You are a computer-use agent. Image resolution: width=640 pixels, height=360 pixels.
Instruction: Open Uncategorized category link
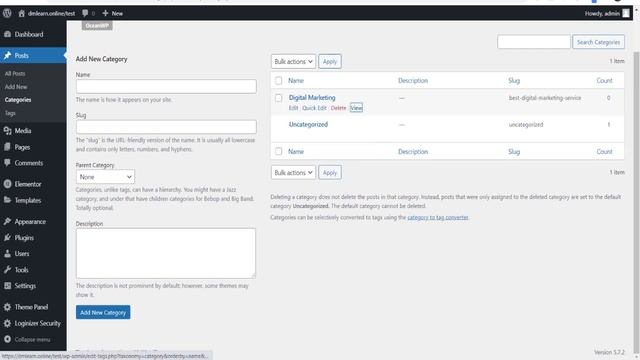[x=308, y=124]
